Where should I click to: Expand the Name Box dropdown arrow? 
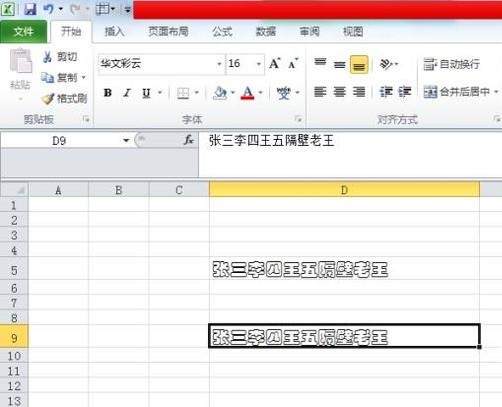click(x=126, y=141)
